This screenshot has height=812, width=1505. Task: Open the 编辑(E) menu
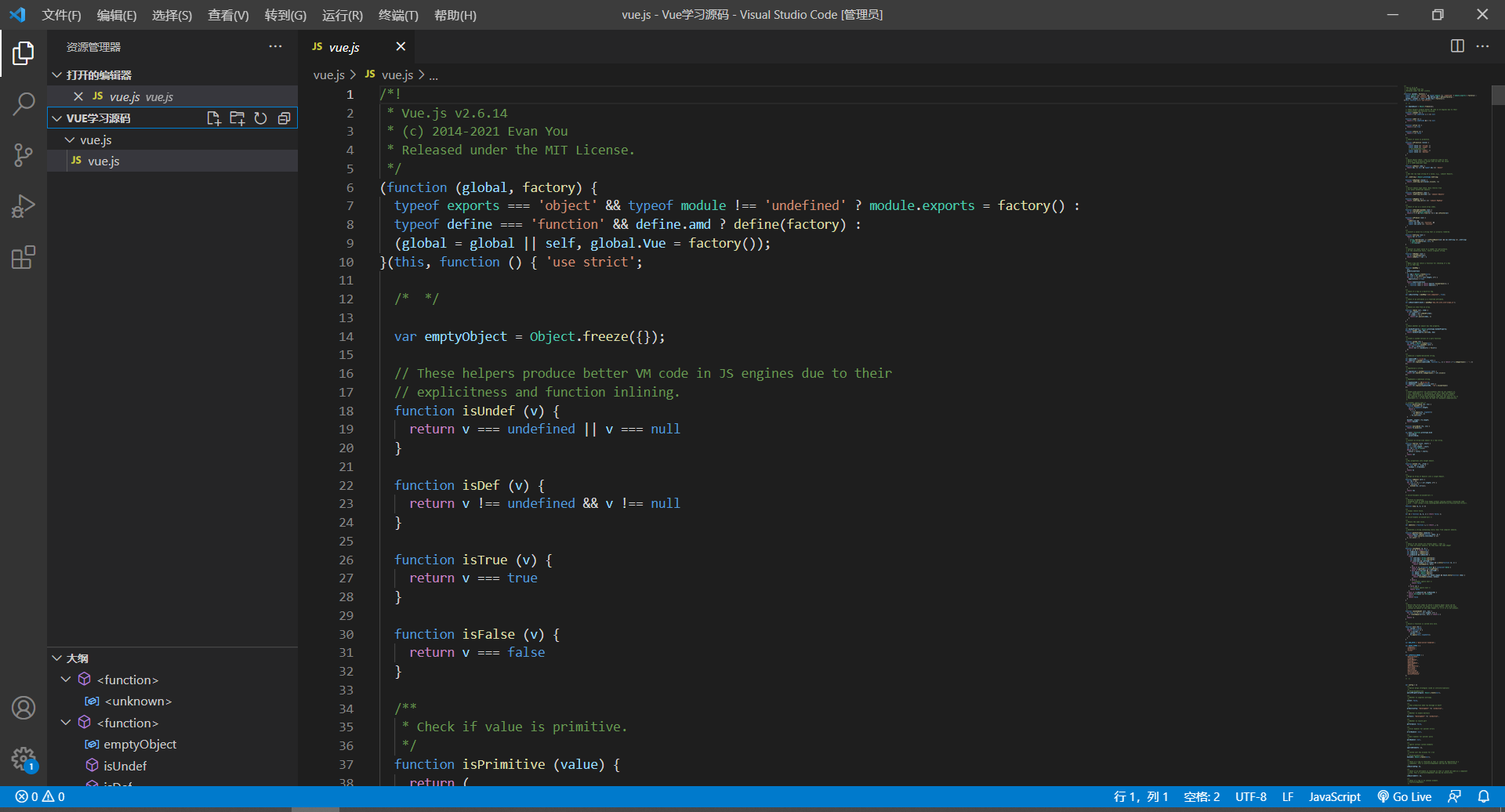coord(117,15)
